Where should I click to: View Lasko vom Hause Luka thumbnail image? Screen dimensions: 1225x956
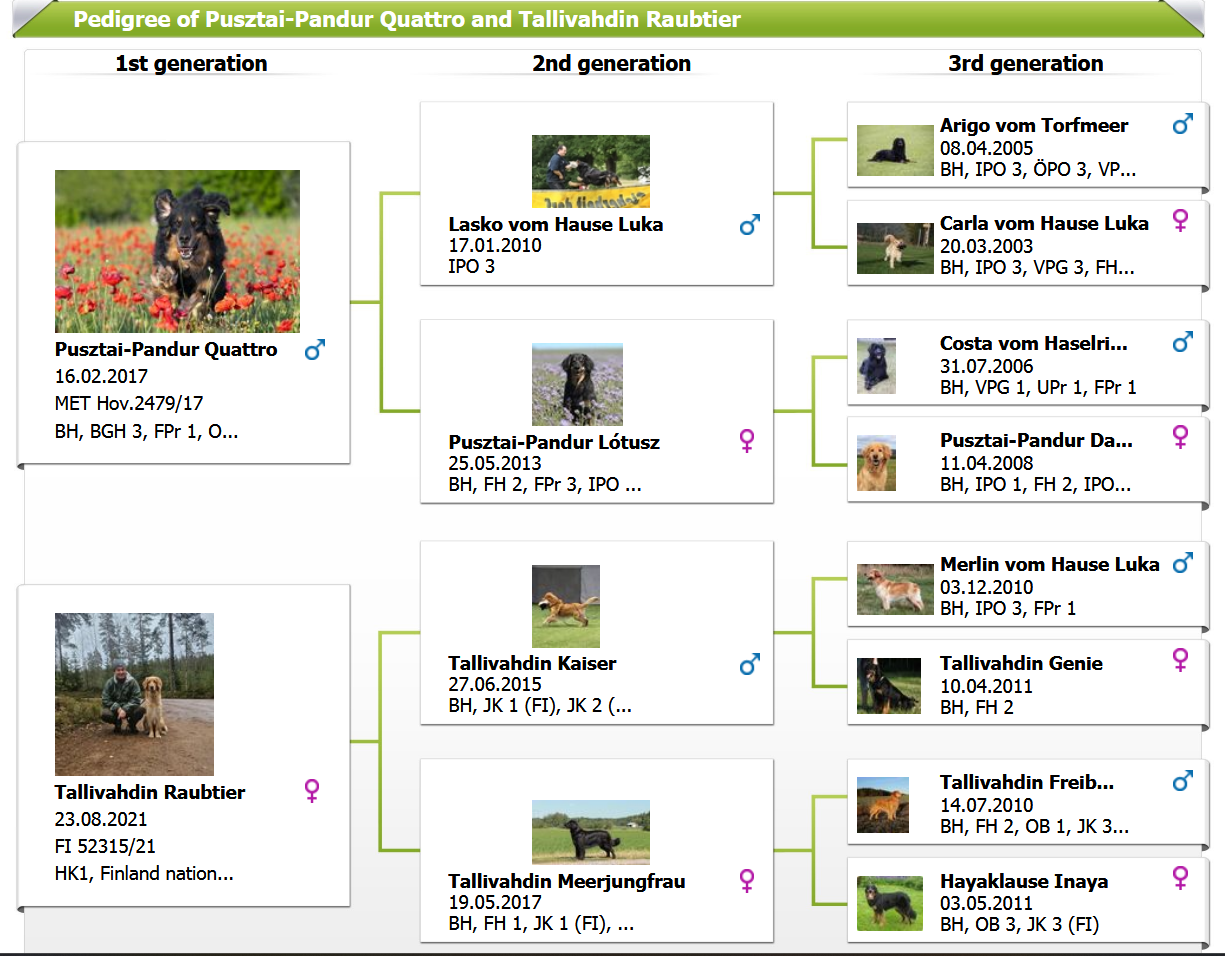point(590,171)
